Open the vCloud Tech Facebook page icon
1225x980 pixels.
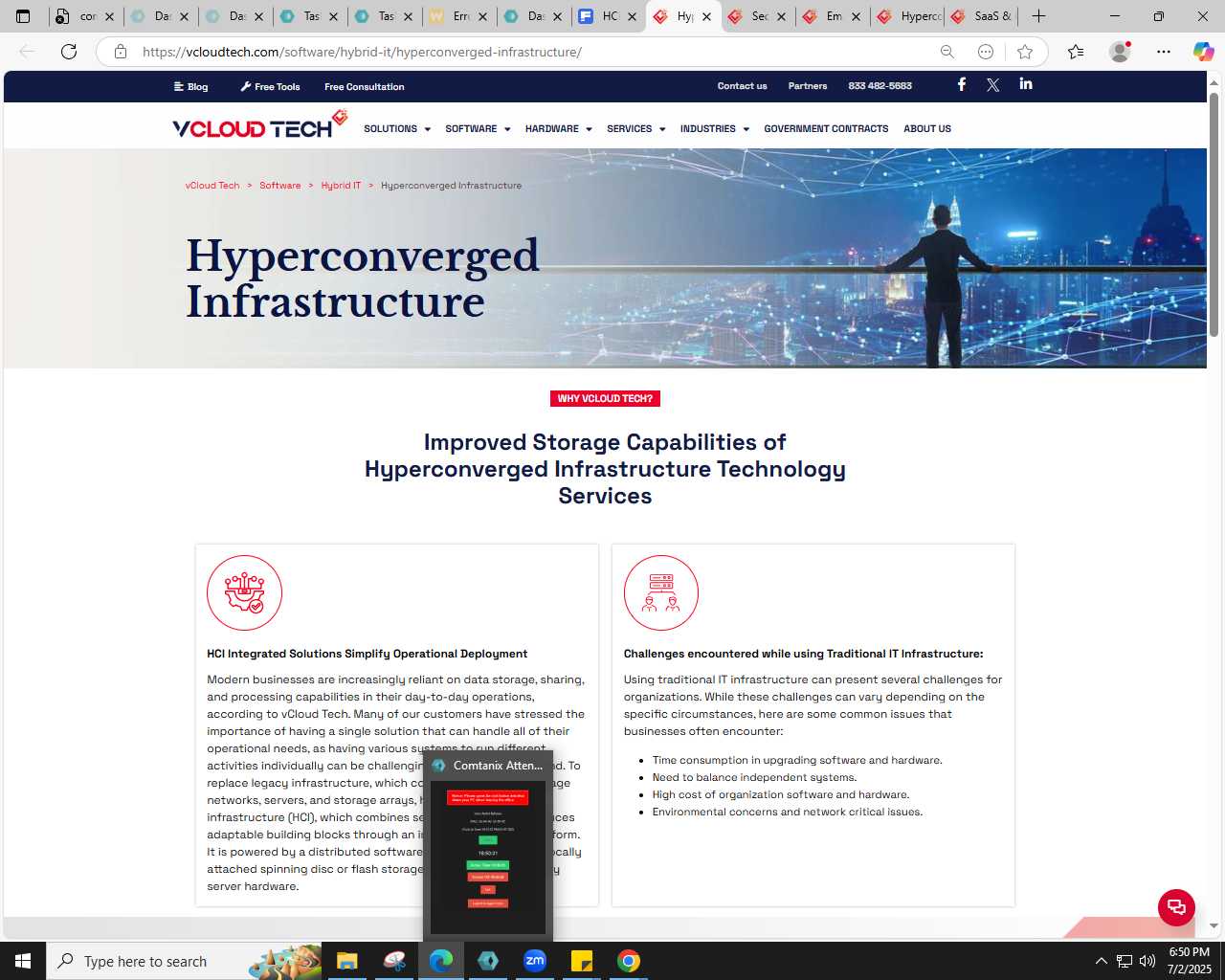pos(962,84)
